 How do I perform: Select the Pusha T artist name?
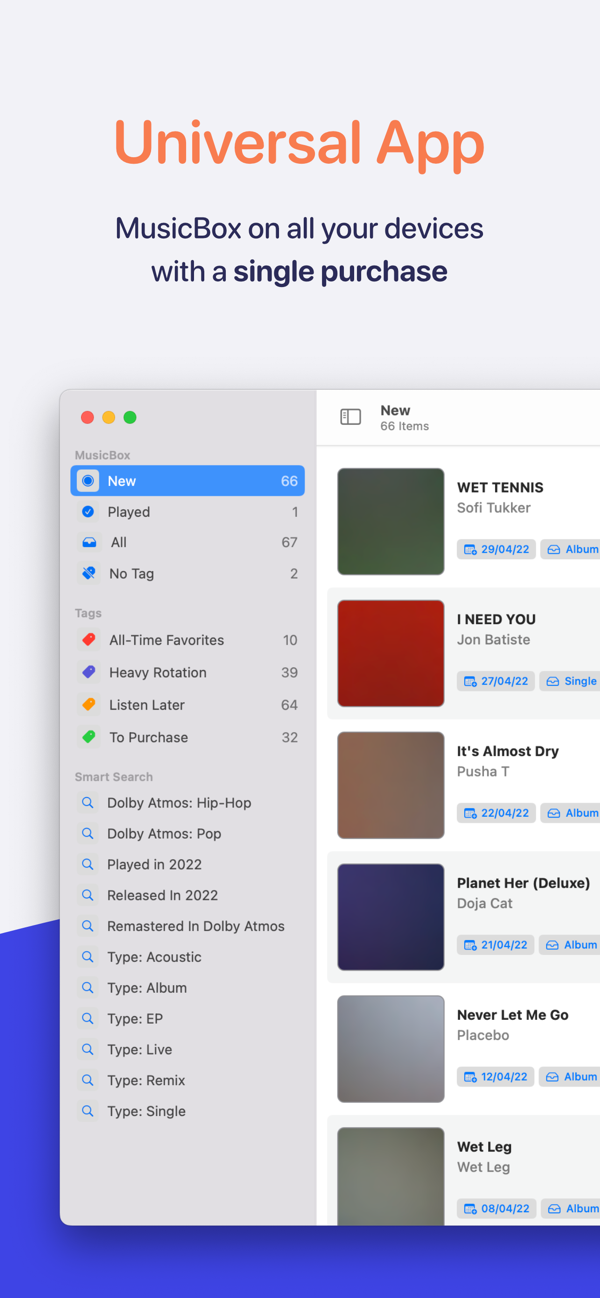[483, 772]
